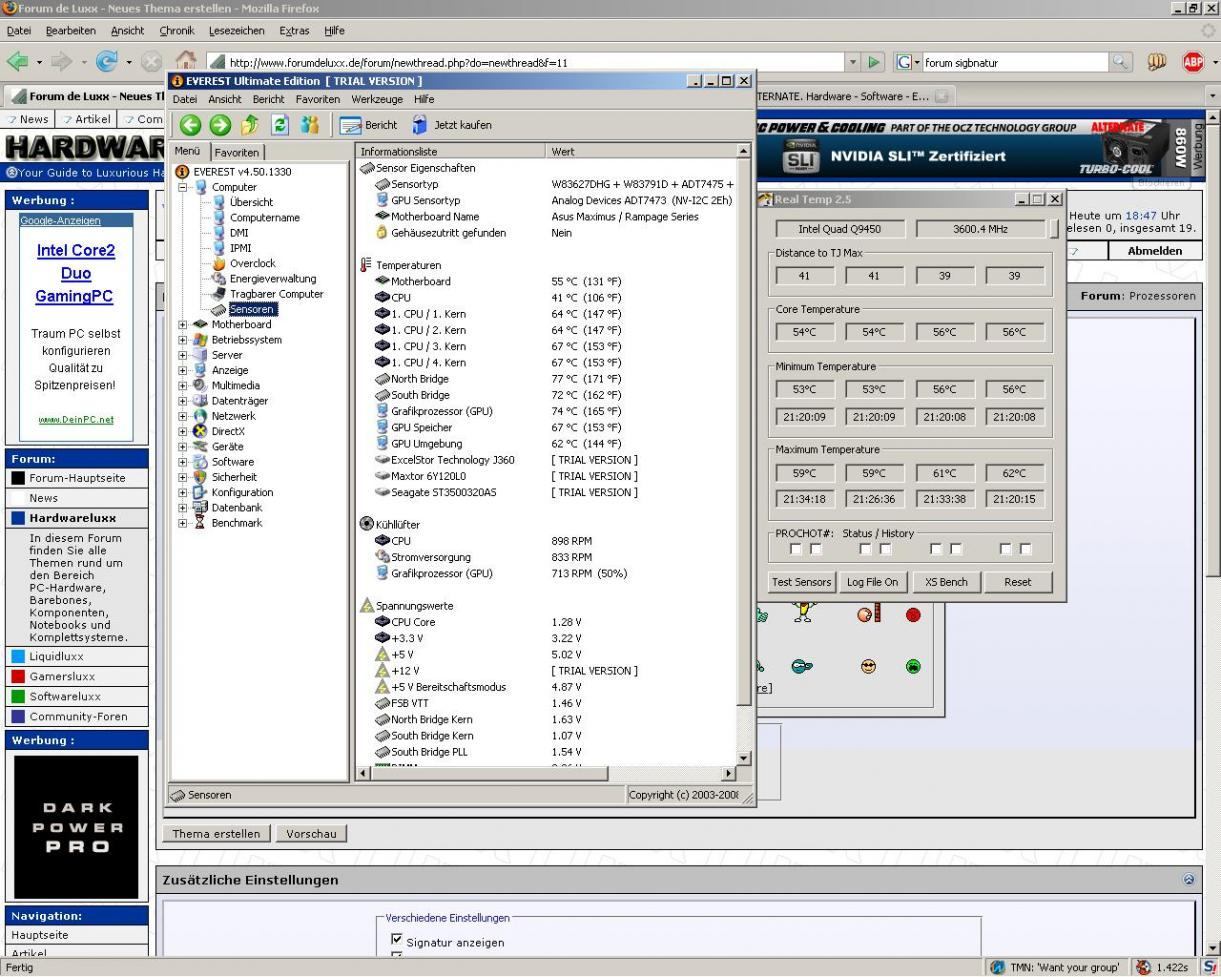Screen dimensions: 1221x977
Task: Click the Wert column header
Action: click(641, 151)
